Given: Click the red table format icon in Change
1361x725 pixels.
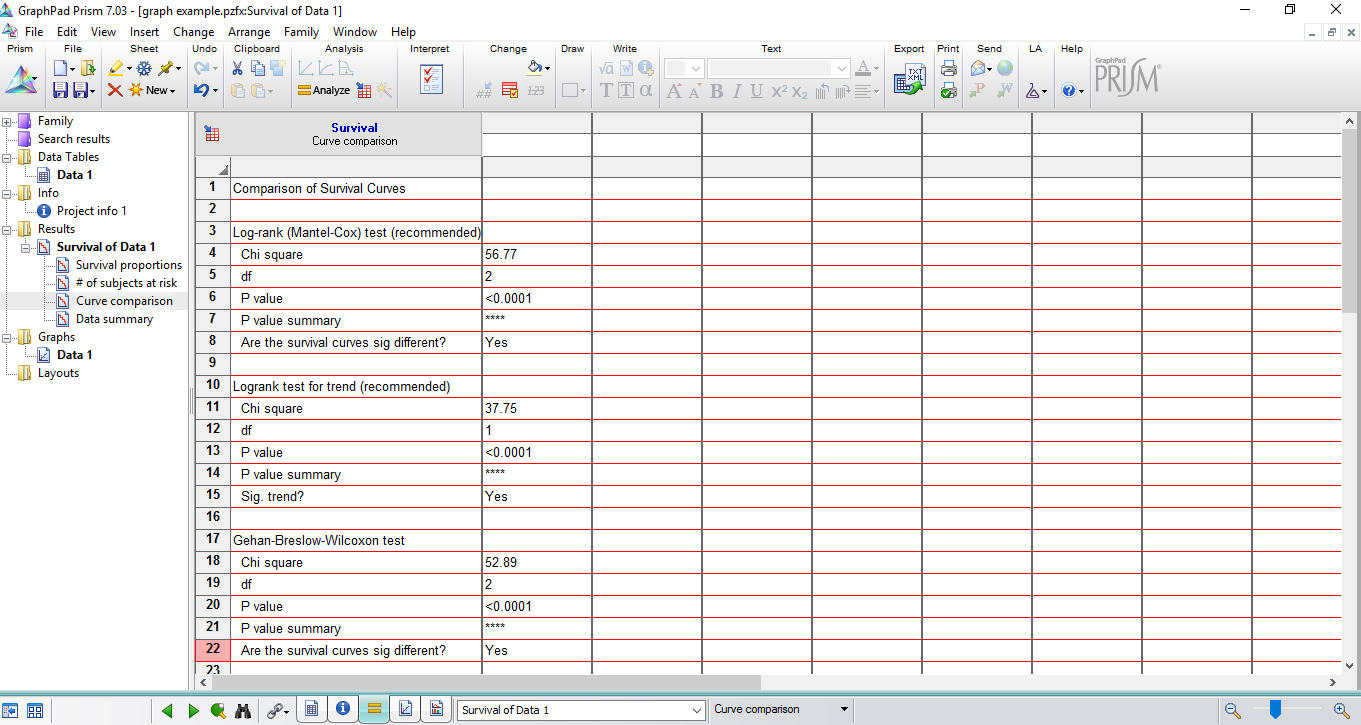Looking at the screenshot, I should pos(510,90).
